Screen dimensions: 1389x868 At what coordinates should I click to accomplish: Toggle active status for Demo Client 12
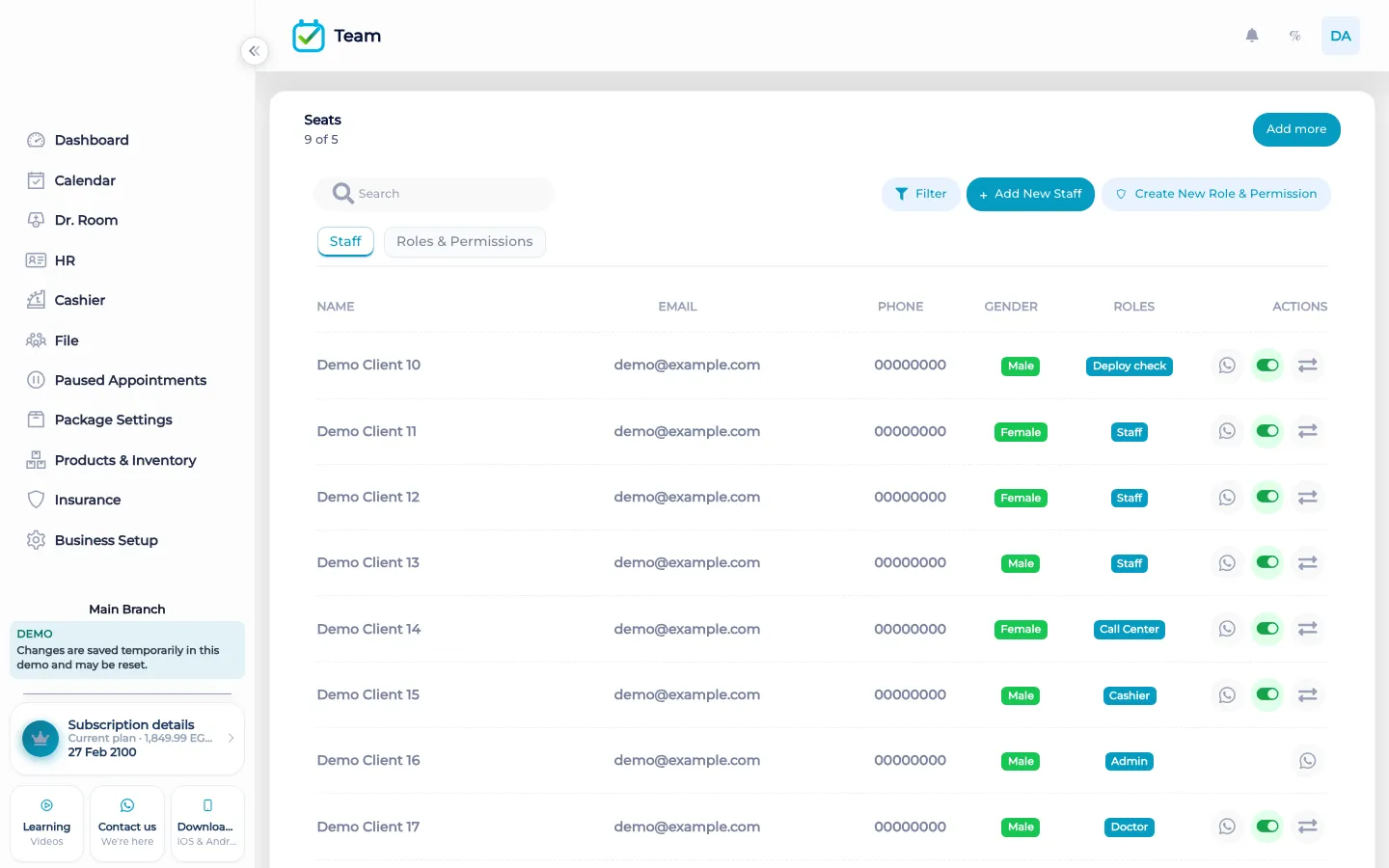[1267, 498]
